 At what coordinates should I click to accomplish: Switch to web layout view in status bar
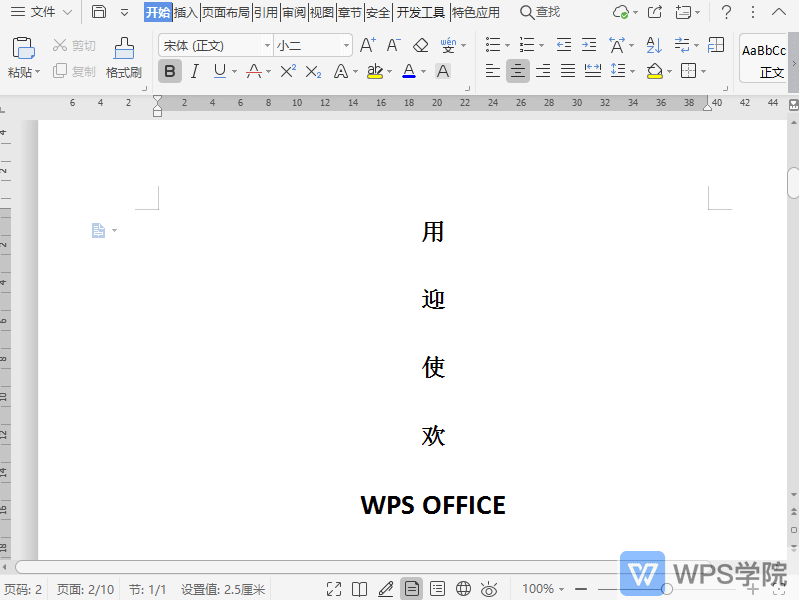(464, 589)
